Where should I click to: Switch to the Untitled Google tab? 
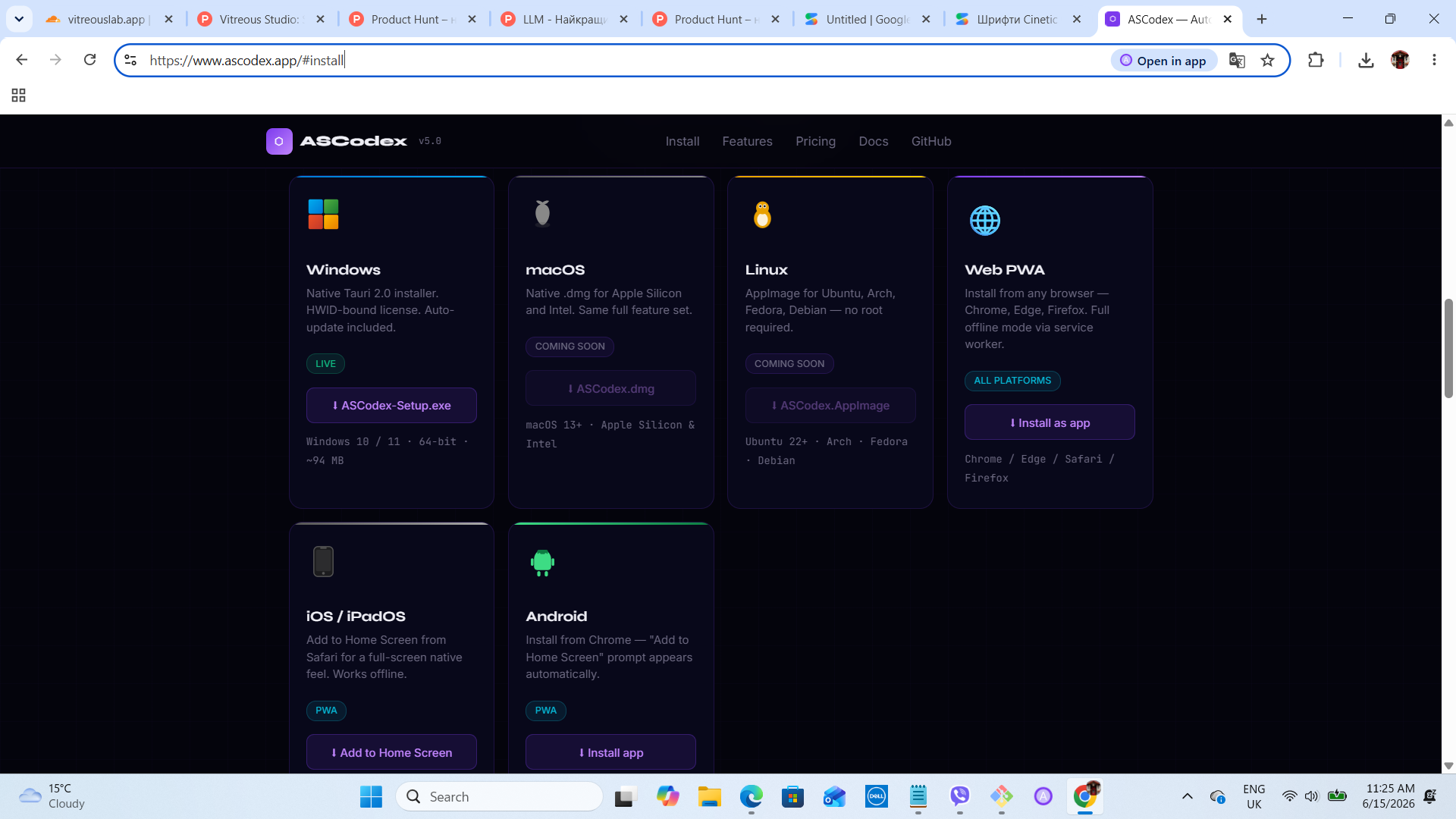point(867,19)
